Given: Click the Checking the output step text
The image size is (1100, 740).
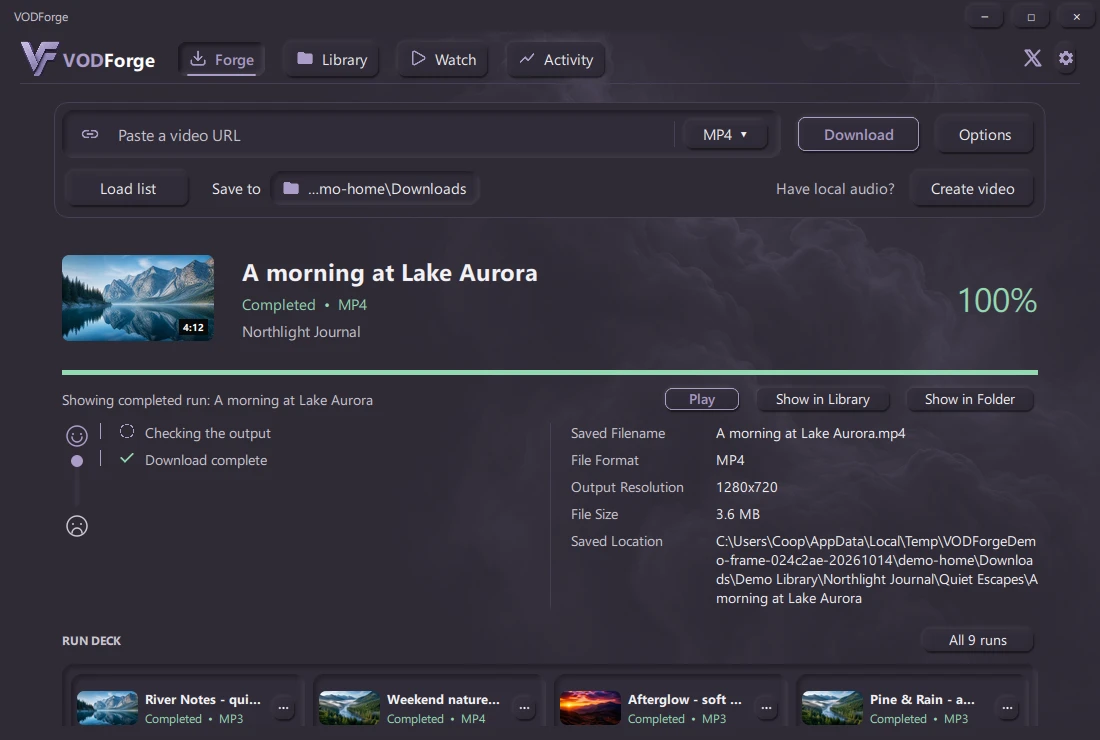Looking at the screenshot, I should point(208,433).
